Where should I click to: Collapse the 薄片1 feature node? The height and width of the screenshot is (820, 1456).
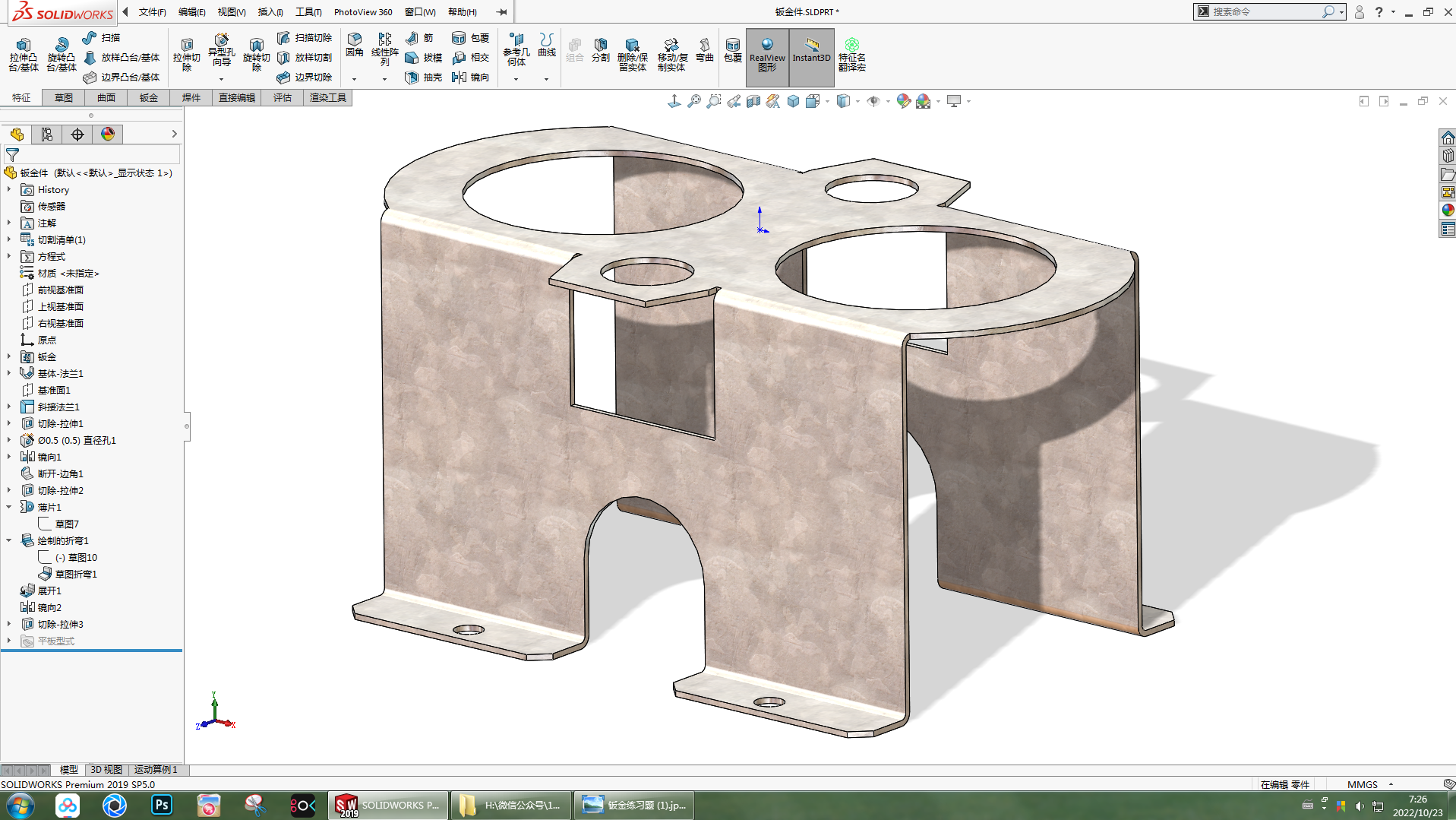9,507
